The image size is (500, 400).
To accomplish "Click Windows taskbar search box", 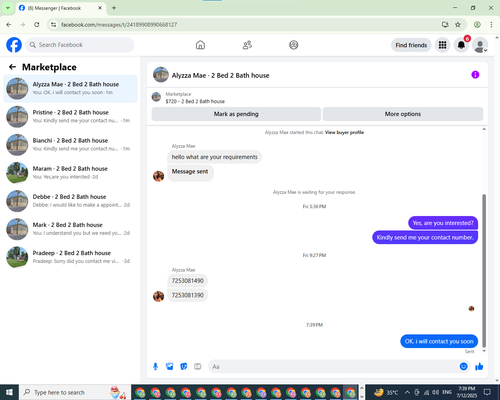I will (75, 392).
